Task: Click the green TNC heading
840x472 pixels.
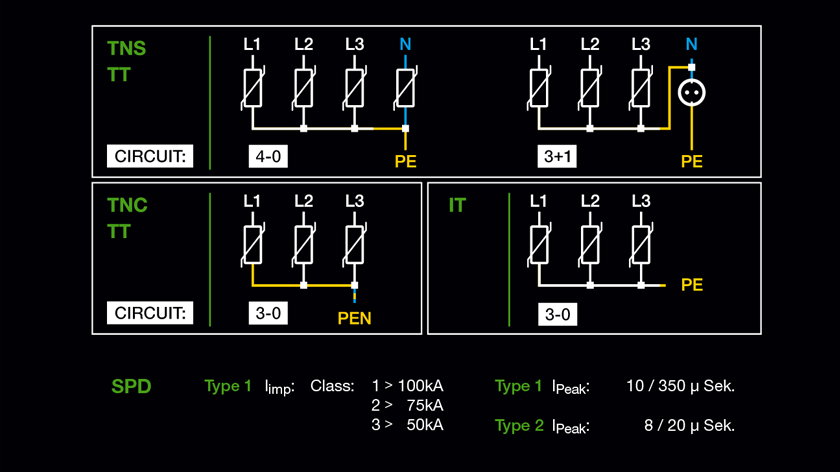Action: click(127, 205)
